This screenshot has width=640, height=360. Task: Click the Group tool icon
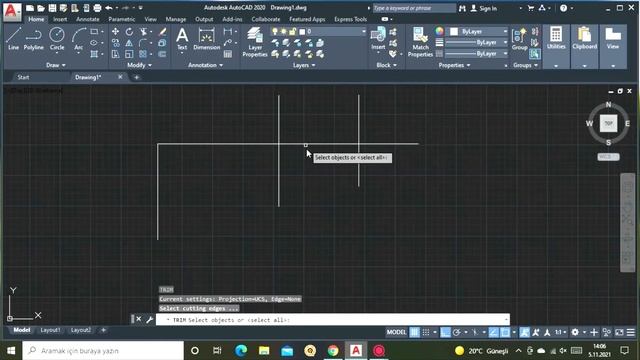519,39
